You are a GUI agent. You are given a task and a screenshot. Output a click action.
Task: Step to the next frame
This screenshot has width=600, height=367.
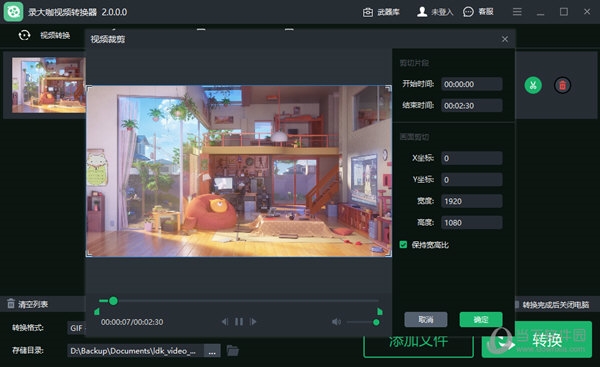253,322
